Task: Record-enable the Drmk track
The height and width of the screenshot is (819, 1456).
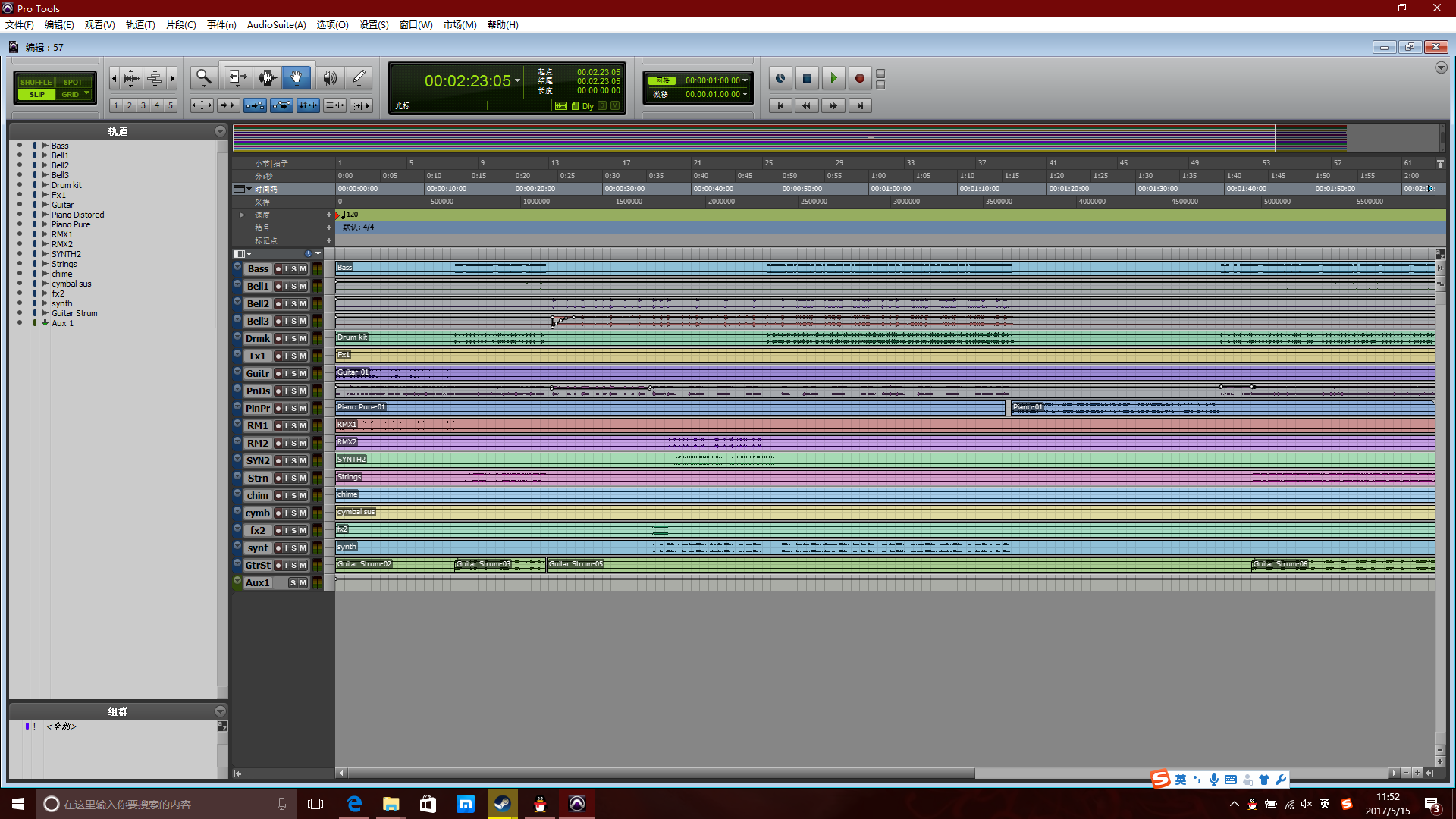Action: 278,339
